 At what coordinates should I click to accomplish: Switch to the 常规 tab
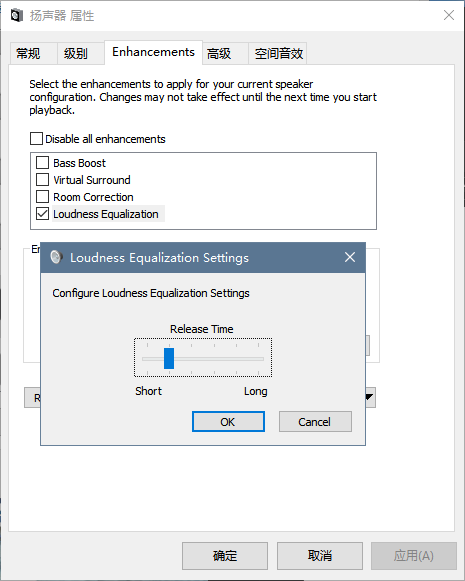point(33,54)
